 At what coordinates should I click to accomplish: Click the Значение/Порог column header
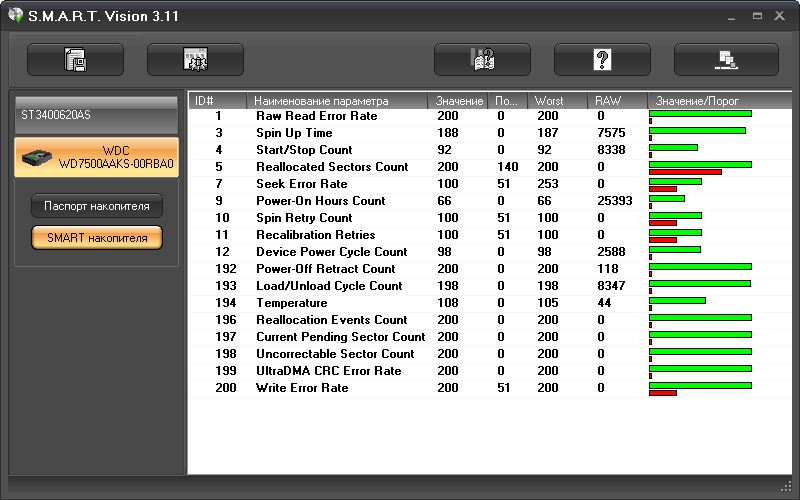(x=719, y=101)
